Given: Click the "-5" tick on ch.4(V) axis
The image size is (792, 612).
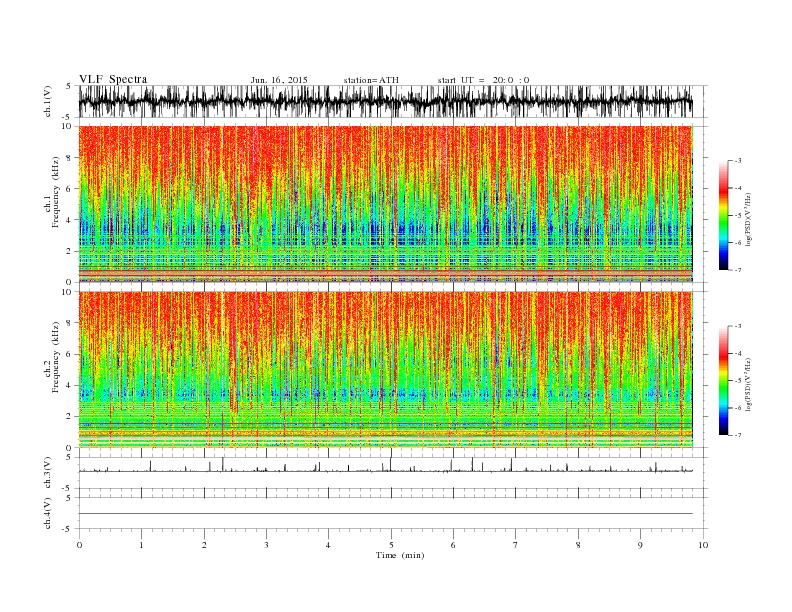Looking at the screenshot, I should (68, 529).
